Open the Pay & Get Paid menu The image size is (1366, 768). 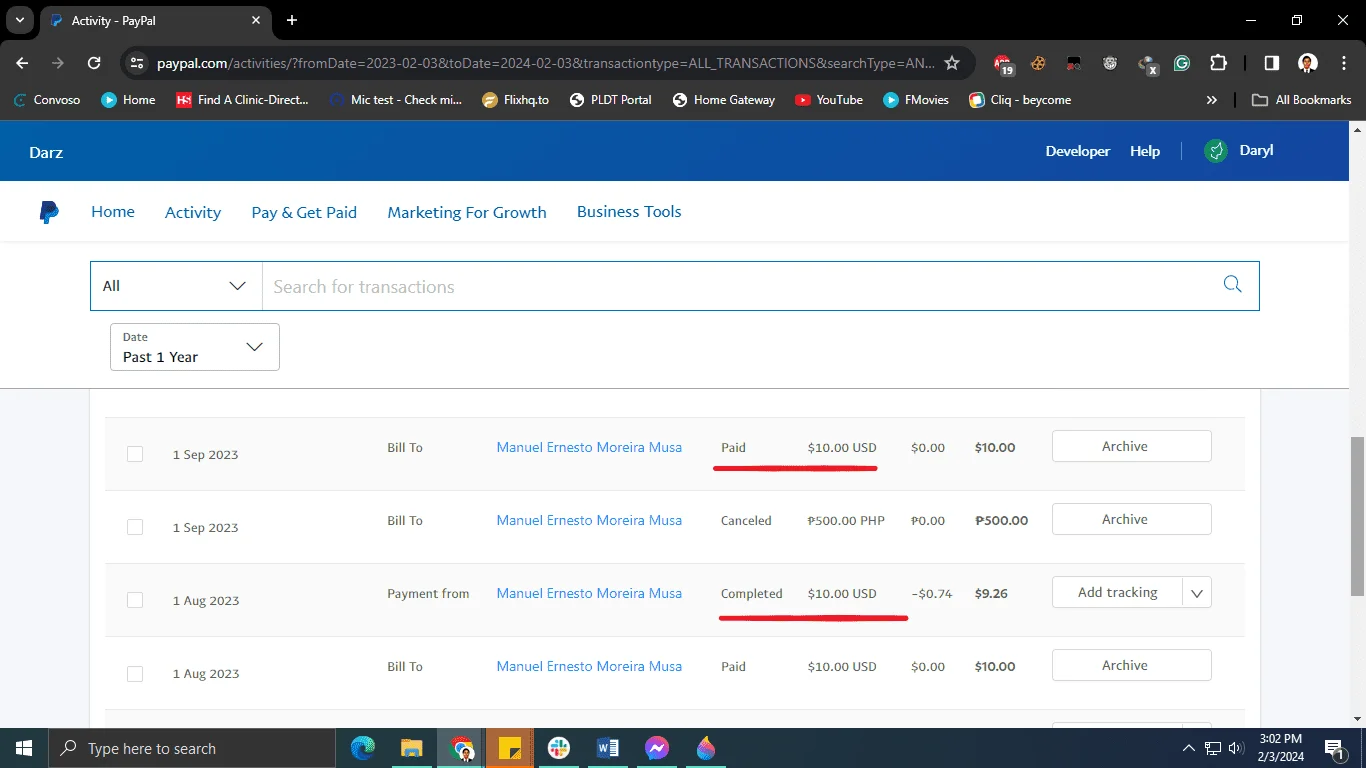[x=304, y=212]
